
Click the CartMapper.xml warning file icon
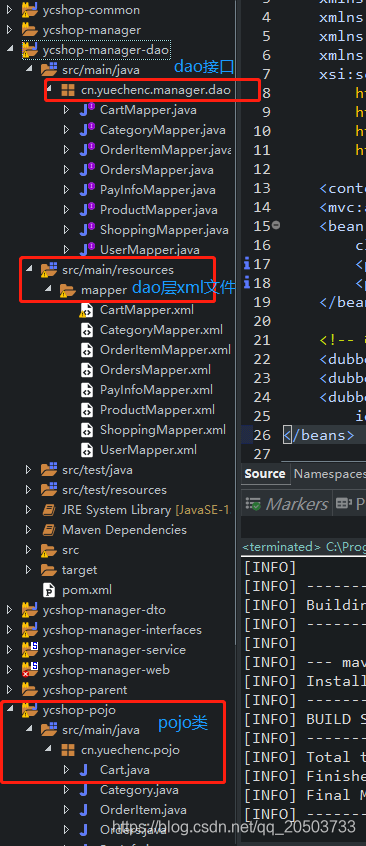pyautogui.click(x=86, y=310)
